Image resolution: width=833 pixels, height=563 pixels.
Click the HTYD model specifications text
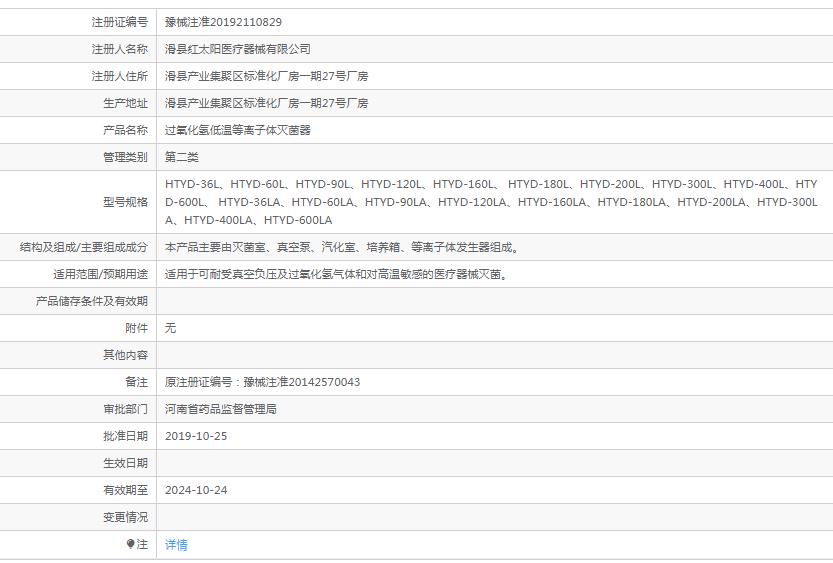coord(490,202)
